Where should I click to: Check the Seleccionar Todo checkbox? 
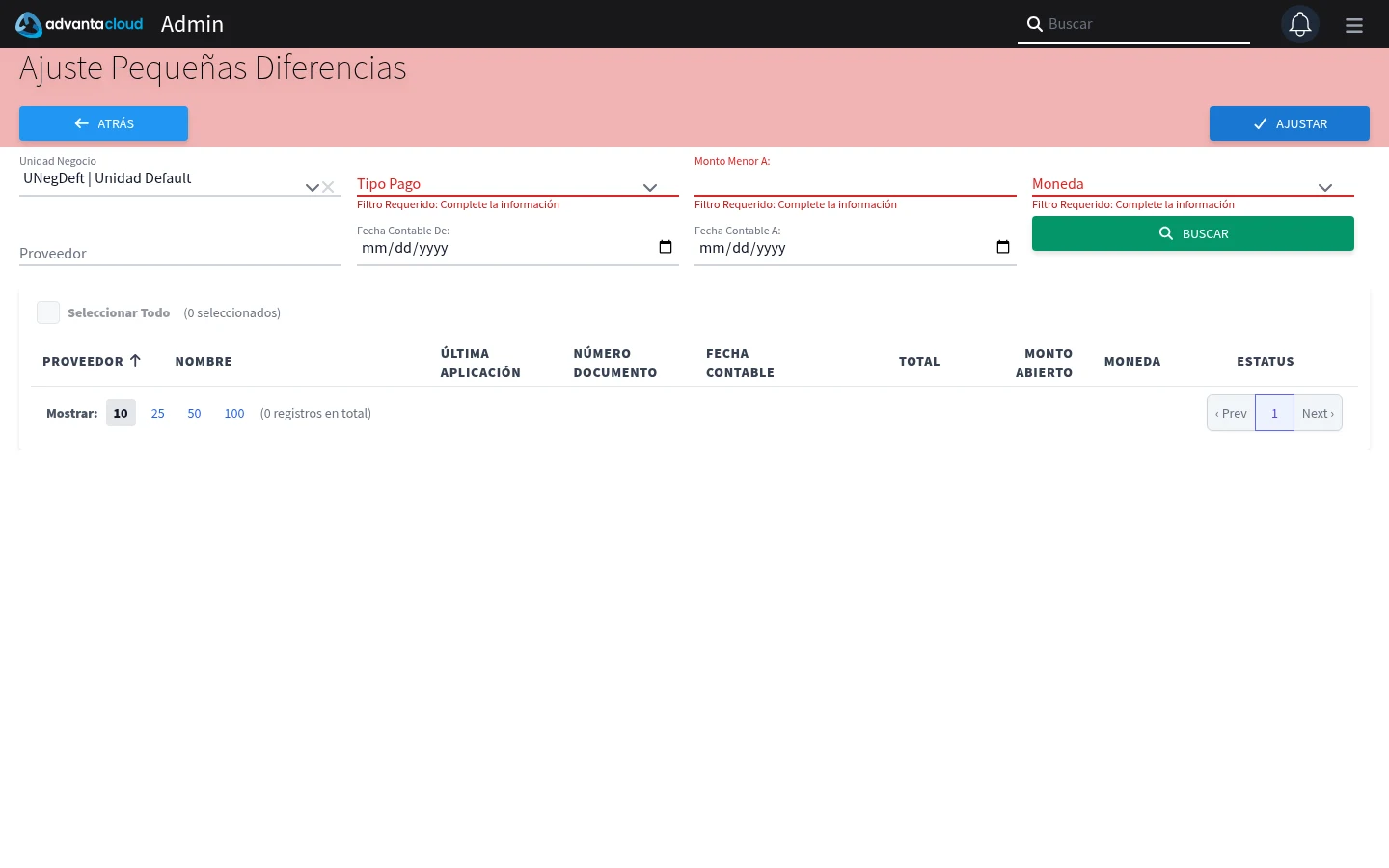(x=48, y=312)
